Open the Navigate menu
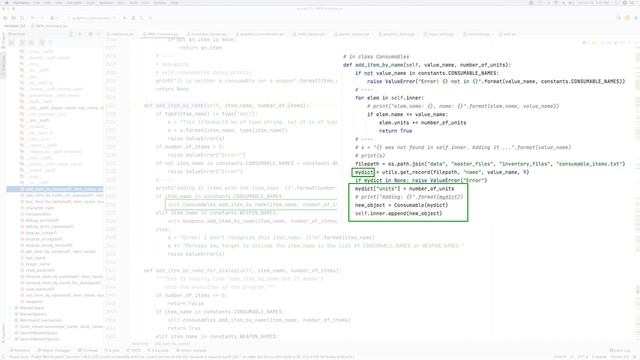The width and height of the screenshot is (640, 360). pyautogui.click(x=74, y=3)
